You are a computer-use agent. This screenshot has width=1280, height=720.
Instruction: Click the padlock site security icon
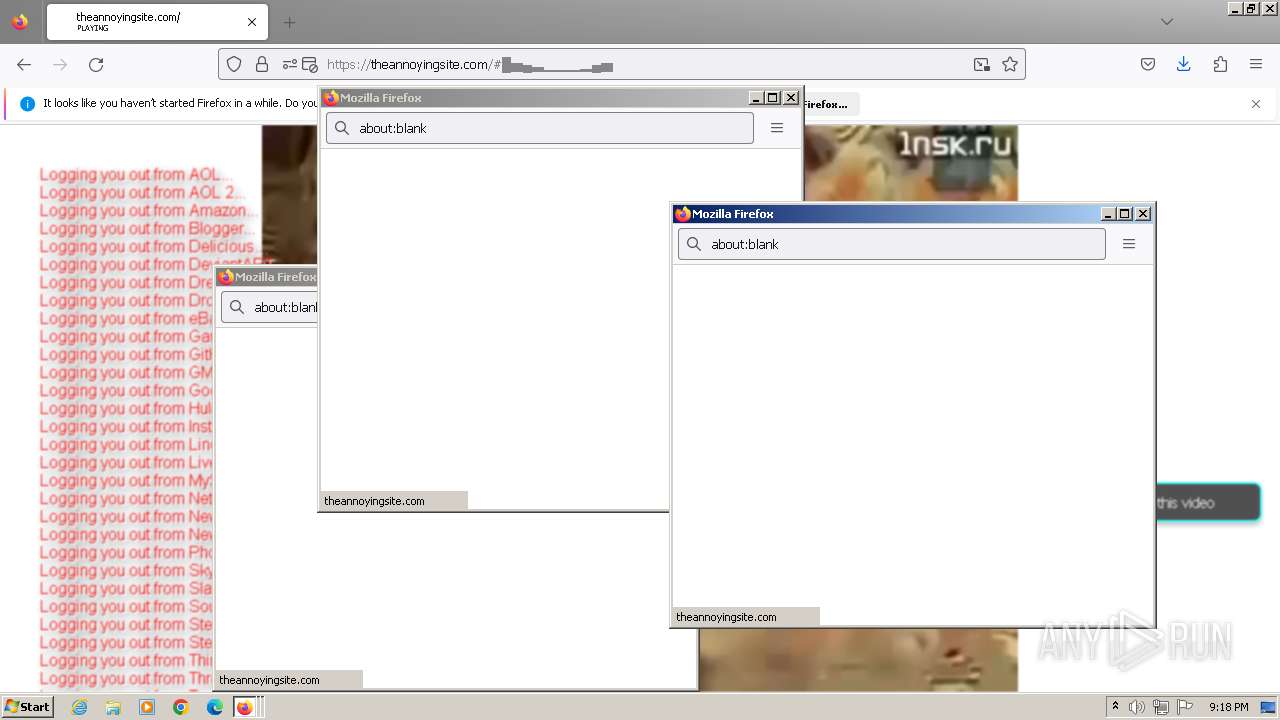262,64
